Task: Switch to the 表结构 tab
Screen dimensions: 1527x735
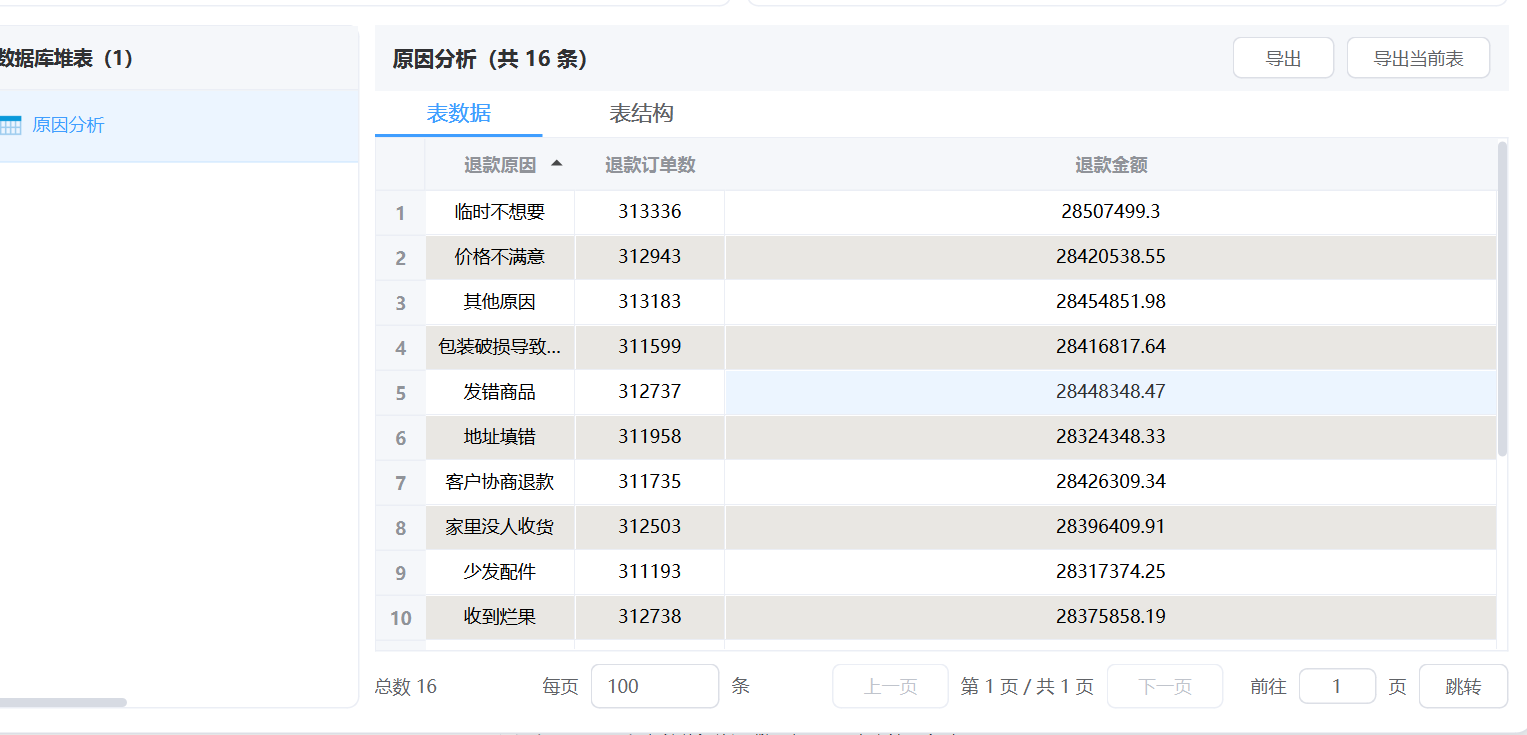Action: [x=641, y=113]
